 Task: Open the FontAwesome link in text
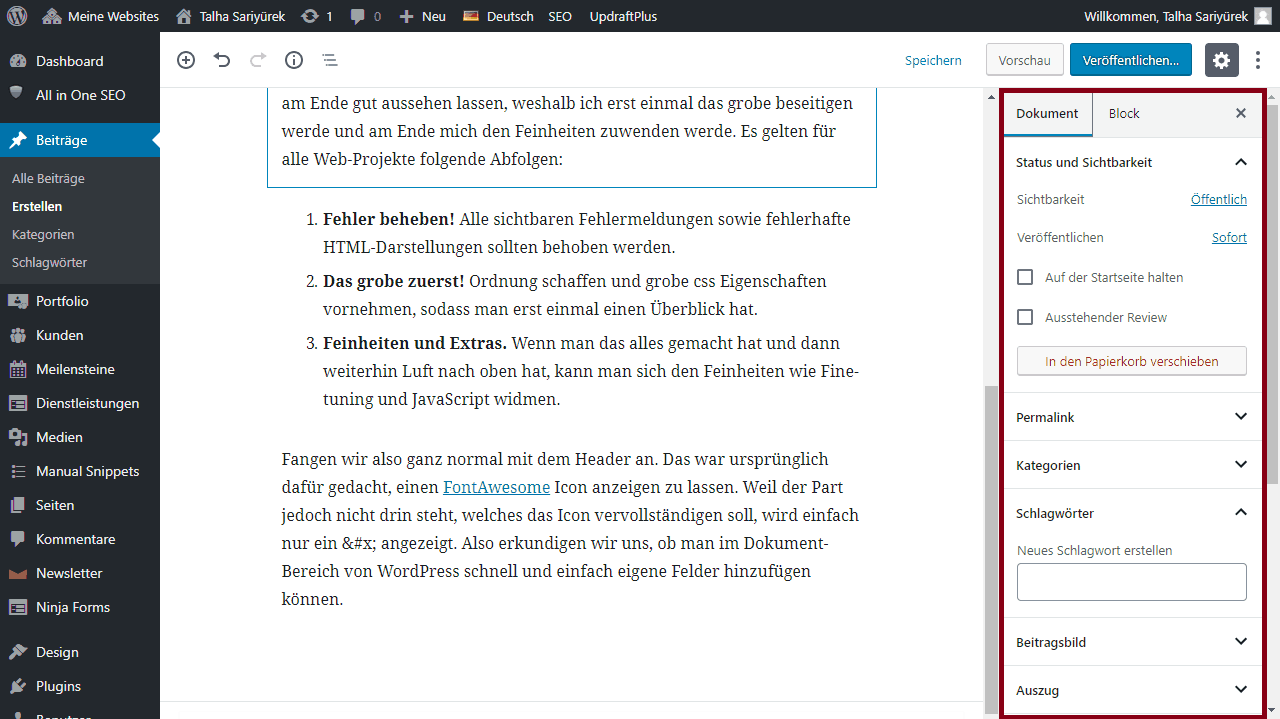[496, 487]
